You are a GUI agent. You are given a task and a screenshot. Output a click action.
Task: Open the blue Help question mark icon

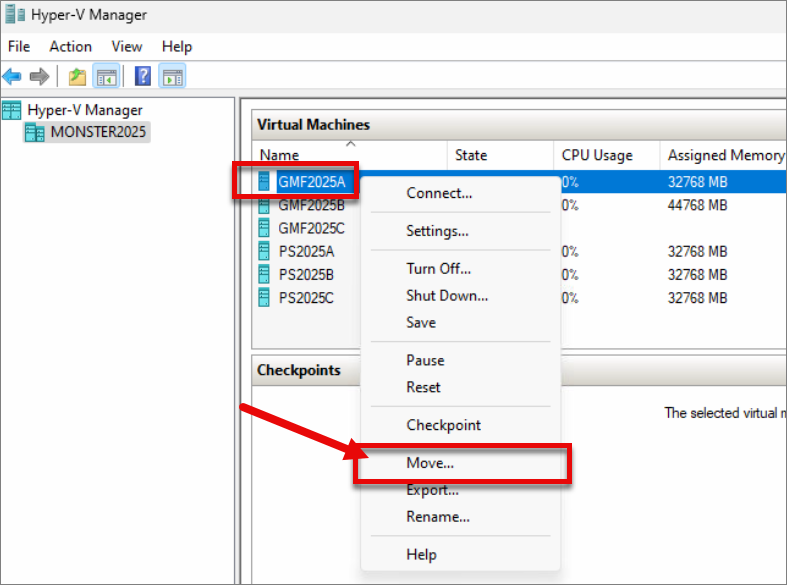click(143, 76)
